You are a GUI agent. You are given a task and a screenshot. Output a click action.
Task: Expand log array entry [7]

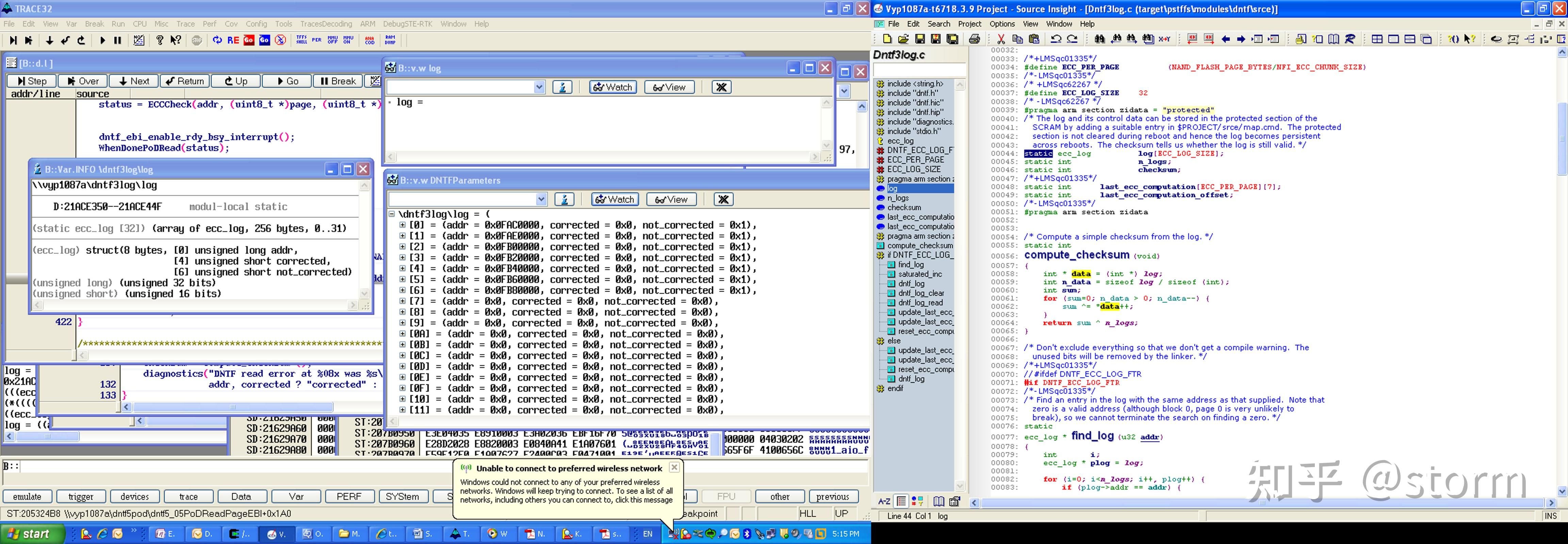(x=402, y=301)
